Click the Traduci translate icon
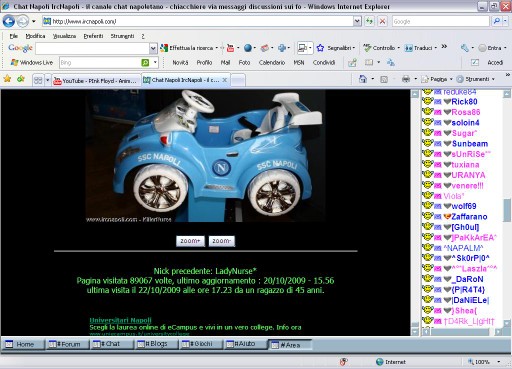Screen dimensions: 512x369 (x=408, y=48)
